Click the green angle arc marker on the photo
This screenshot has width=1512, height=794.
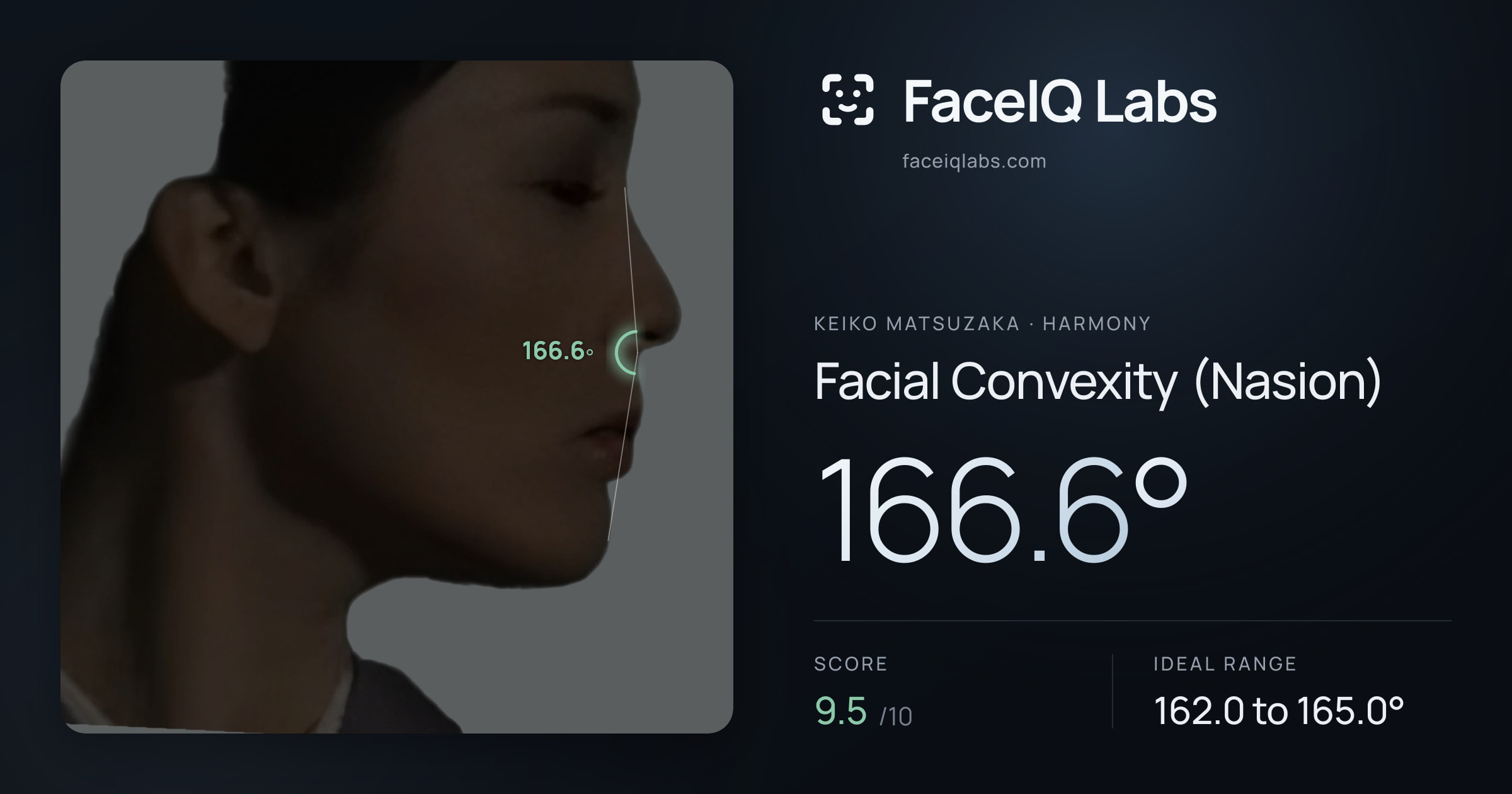626,353
